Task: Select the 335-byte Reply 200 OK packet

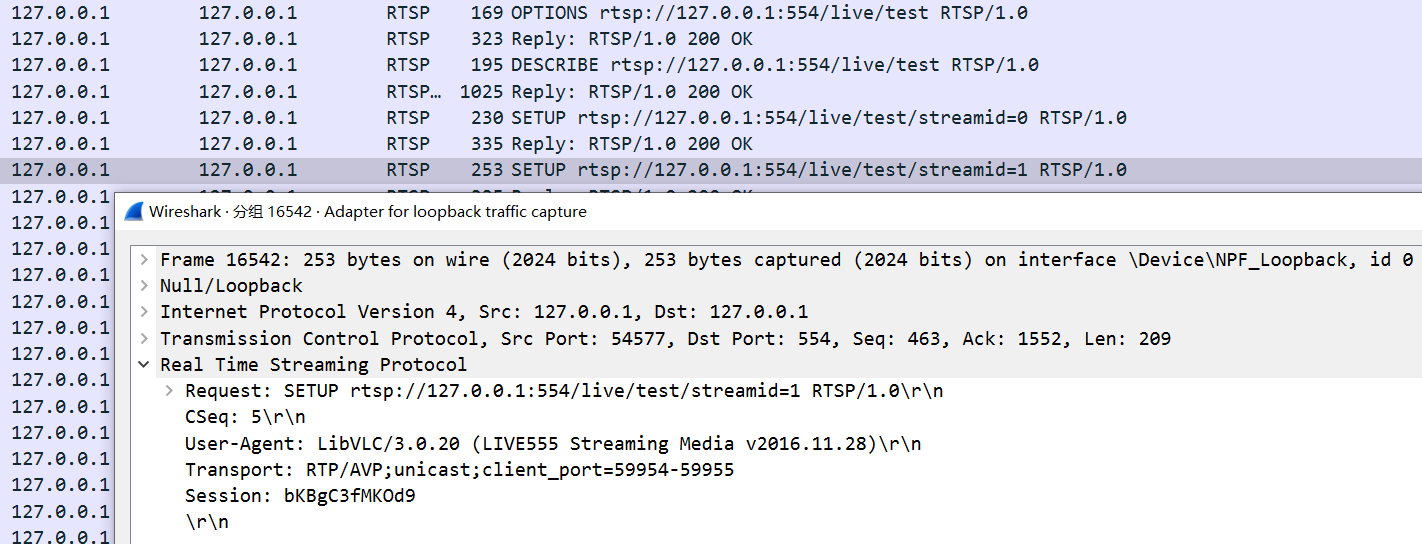Action: coord(711,143)
